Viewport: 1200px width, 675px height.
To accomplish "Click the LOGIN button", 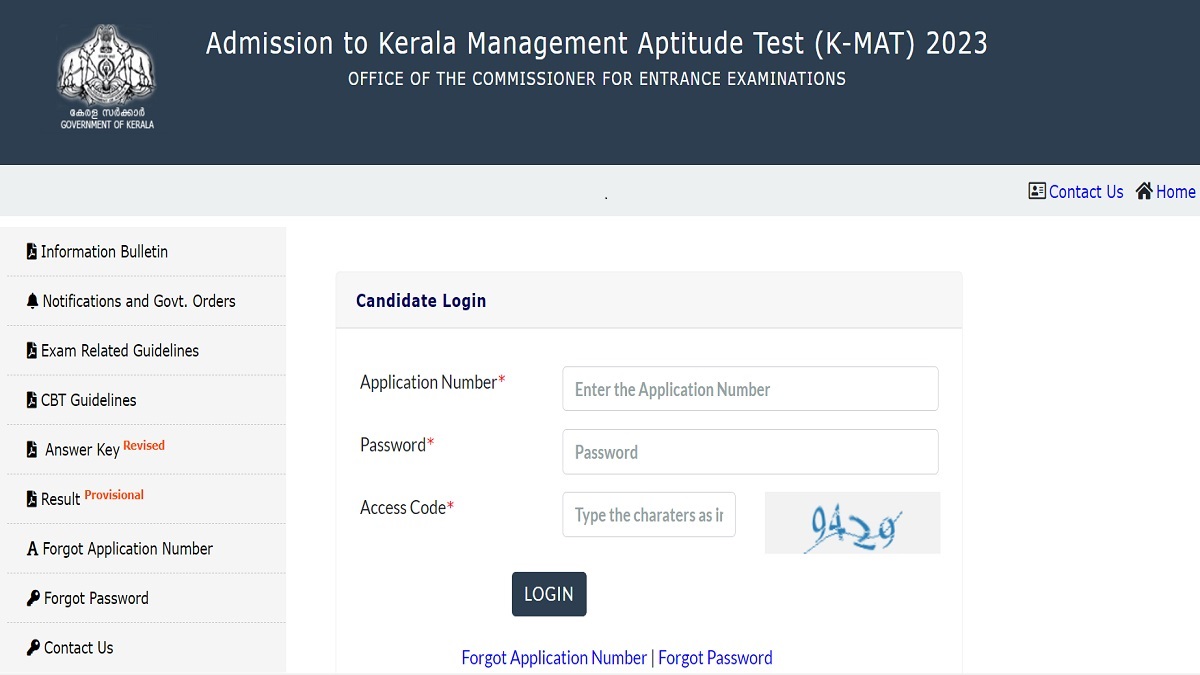I will tap(549, 594).
